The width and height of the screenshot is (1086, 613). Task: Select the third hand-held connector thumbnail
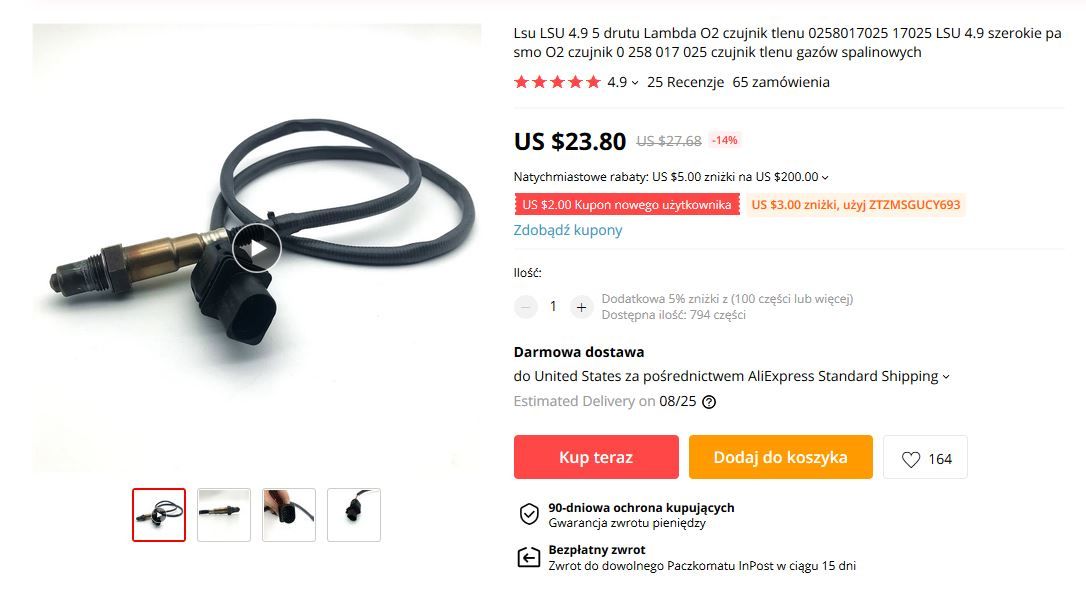point(289,515)
